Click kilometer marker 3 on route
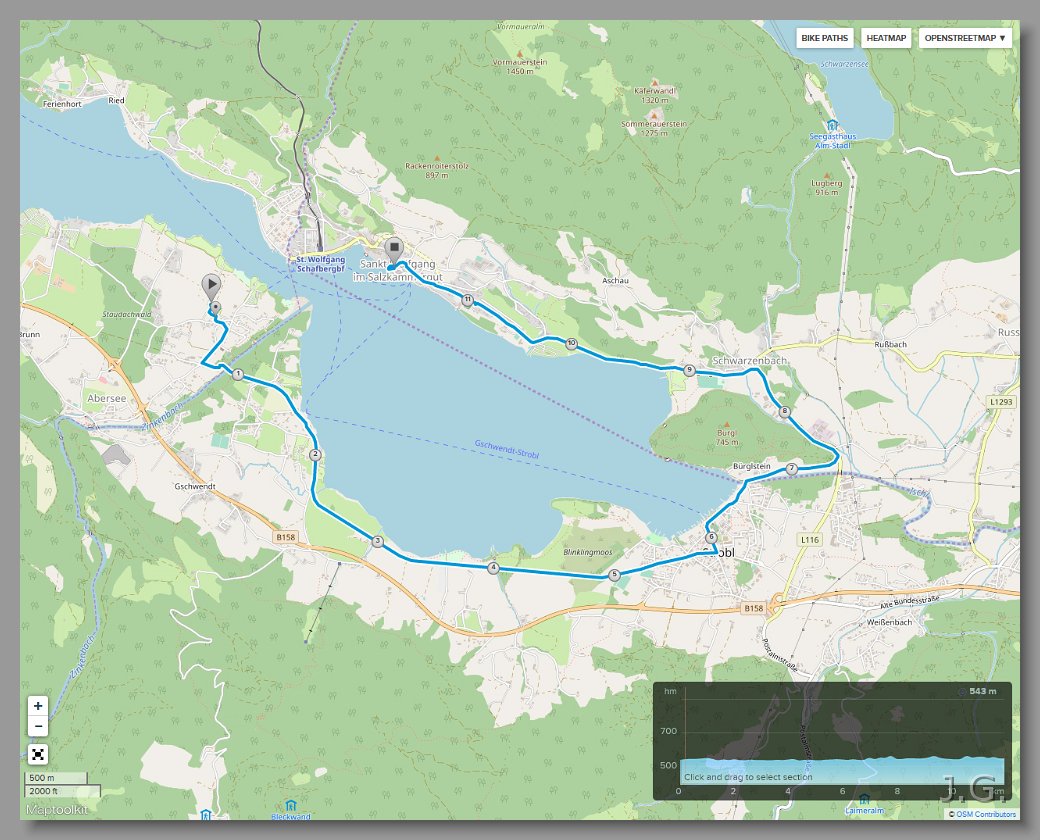The width and height of the screenshot is (1040, 840). pyautogui.click(x=377, y=541)
